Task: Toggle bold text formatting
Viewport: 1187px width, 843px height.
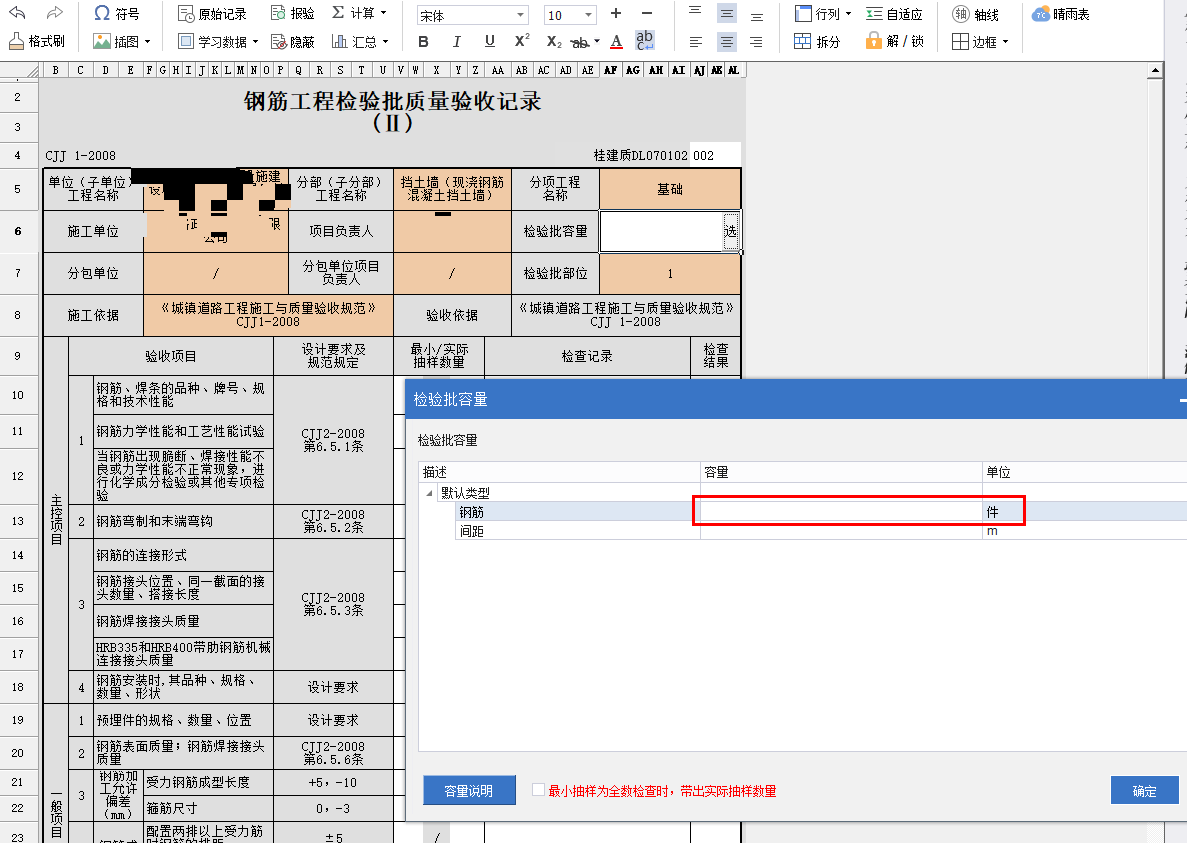Action: [x=422, y=42]
